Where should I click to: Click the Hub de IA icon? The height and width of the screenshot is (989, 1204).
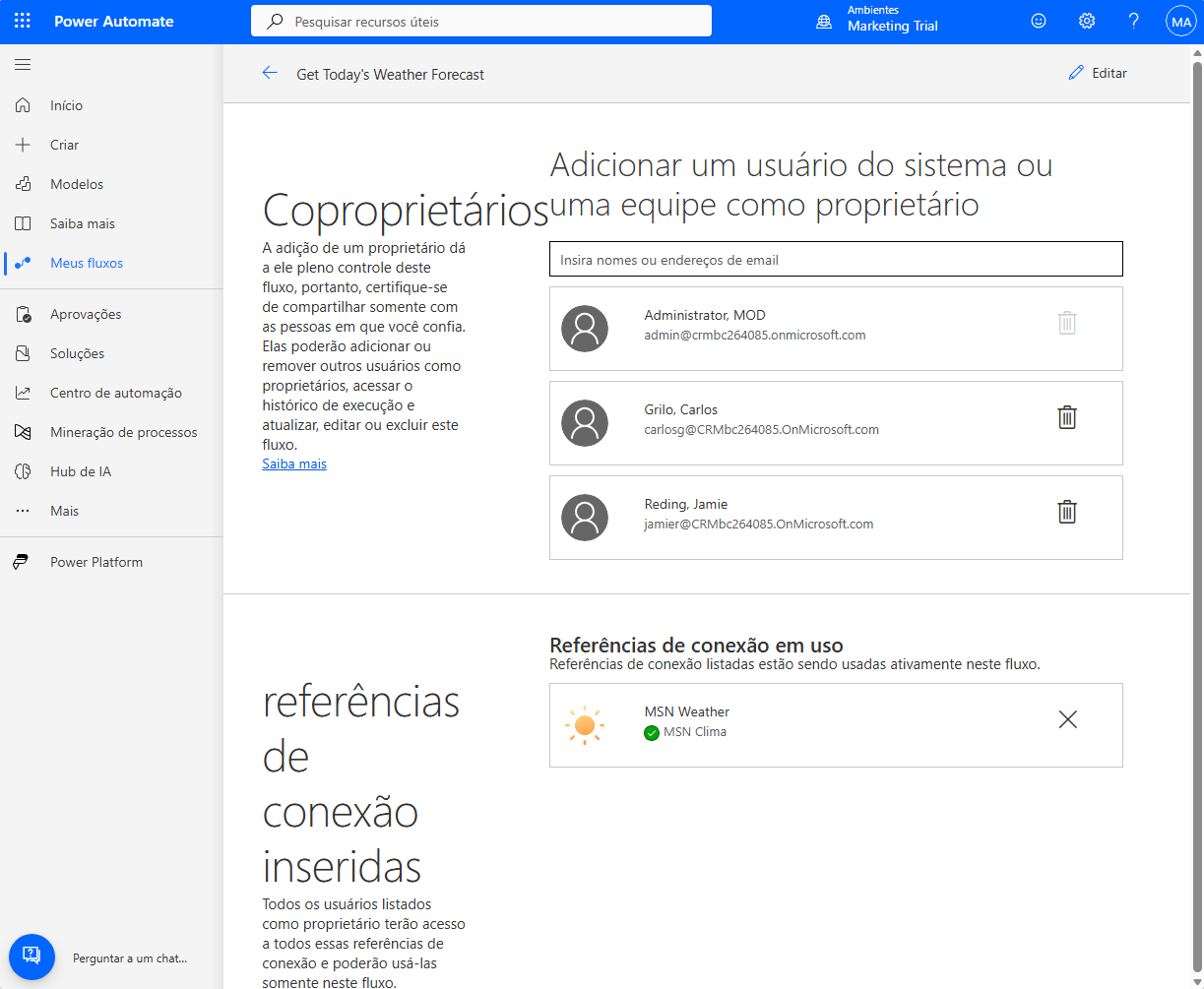click(x=24, y=471)
